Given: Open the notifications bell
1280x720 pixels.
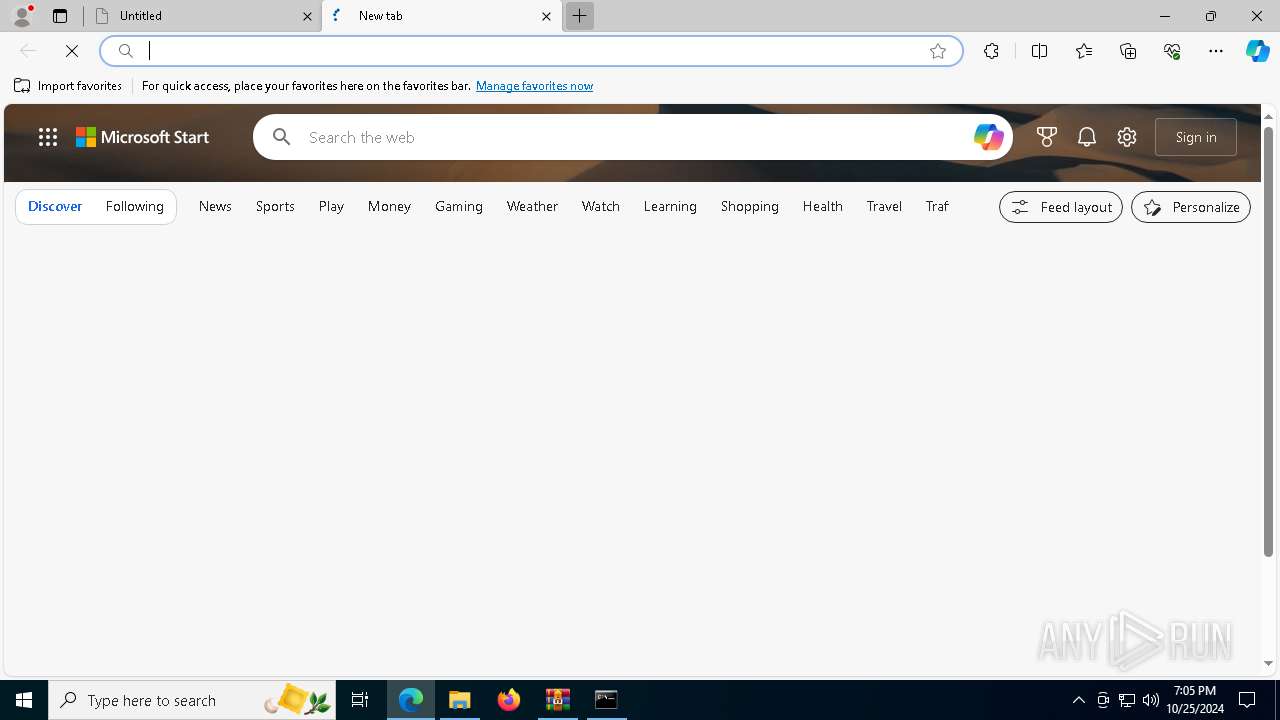Looking at the screenshot, I should (1087, 137).
